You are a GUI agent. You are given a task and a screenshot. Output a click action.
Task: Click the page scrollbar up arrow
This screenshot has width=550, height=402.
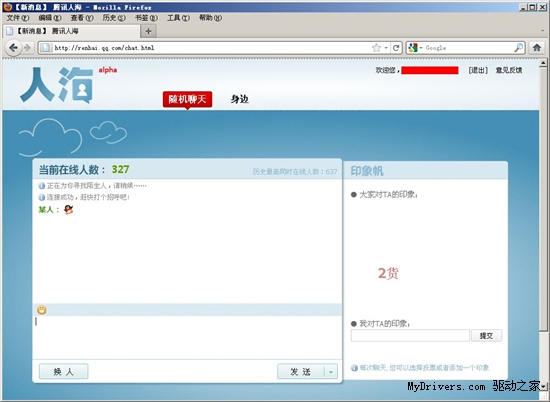pos(543,63)
